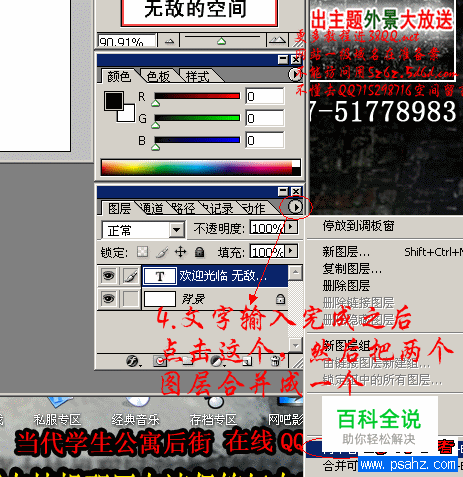Click the fill 100% input field
Viewport: 463px width, 477px height.
268,251
